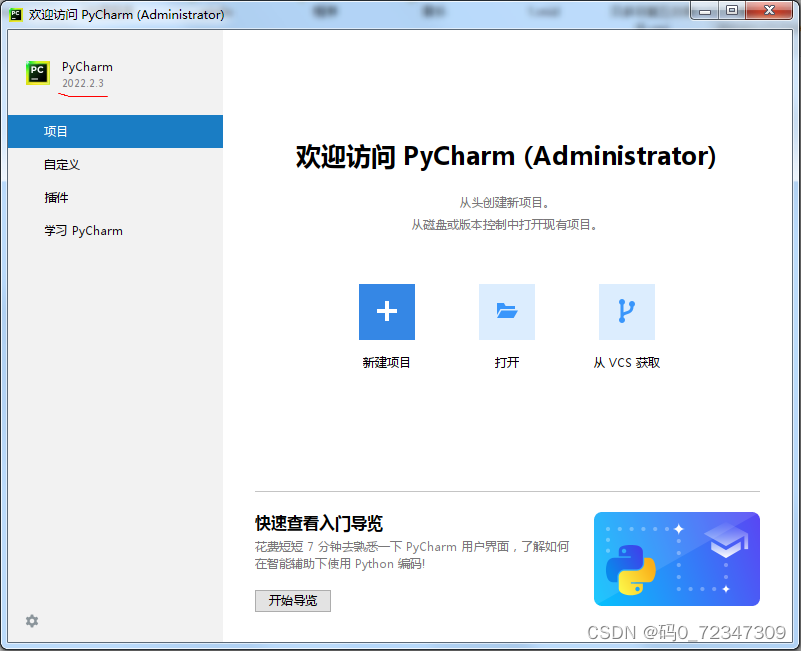Click the New Project plus icon
Screen dimensions: 801x651
pos(387,312)
